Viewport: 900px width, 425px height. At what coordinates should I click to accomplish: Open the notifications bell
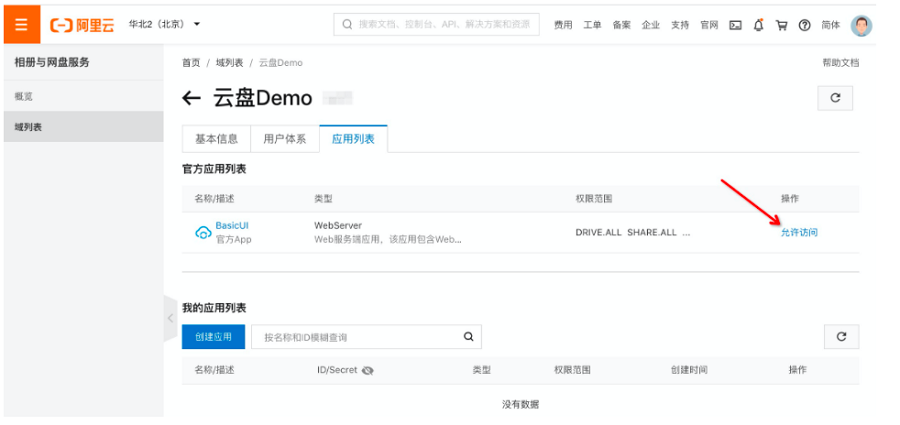(x=758, y=25)
